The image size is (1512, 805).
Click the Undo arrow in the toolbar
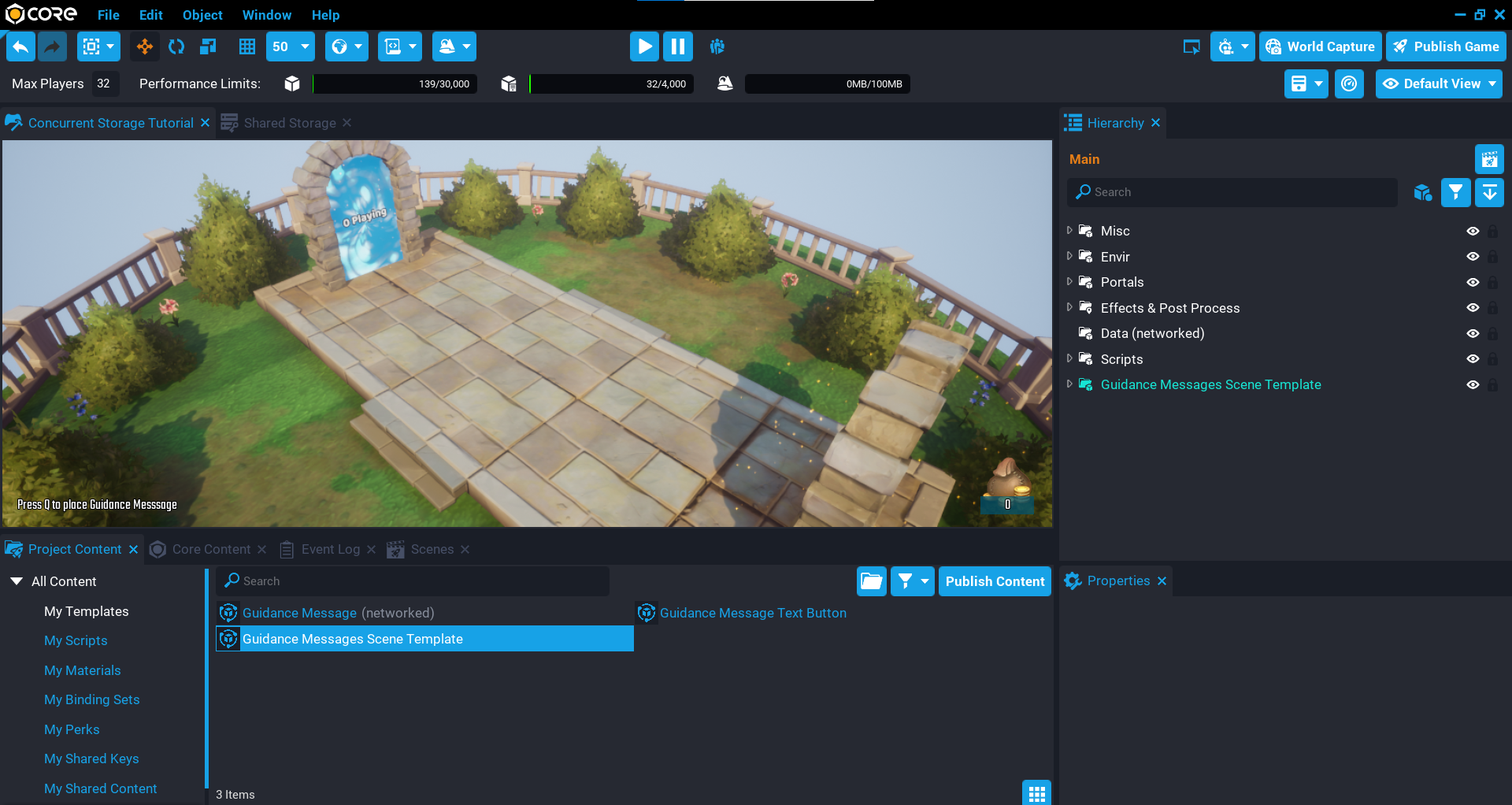(x=21, y=46)
